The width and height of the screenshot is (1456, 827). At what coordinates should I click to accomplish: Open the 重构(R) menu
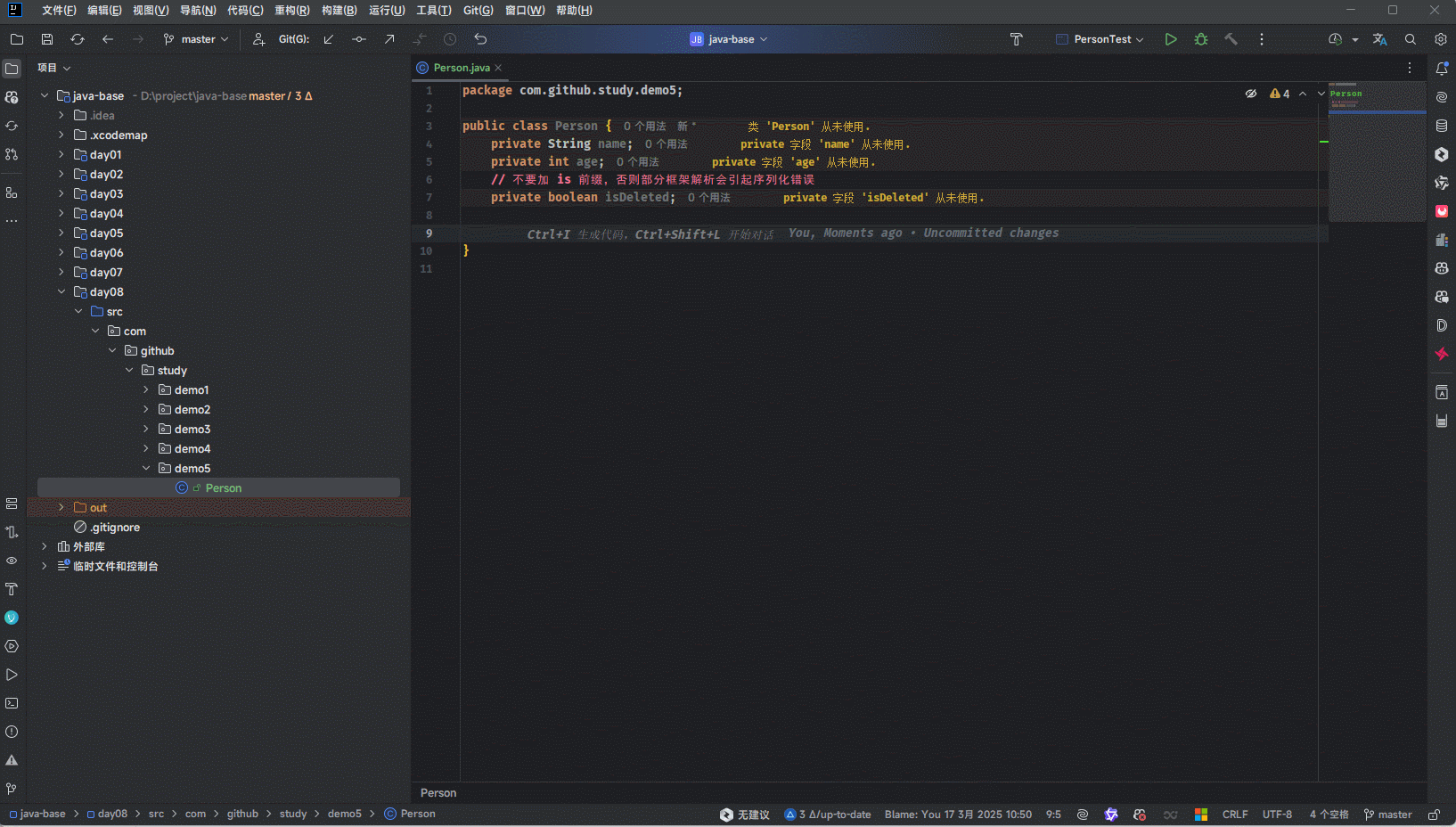[x=292, y=11]
